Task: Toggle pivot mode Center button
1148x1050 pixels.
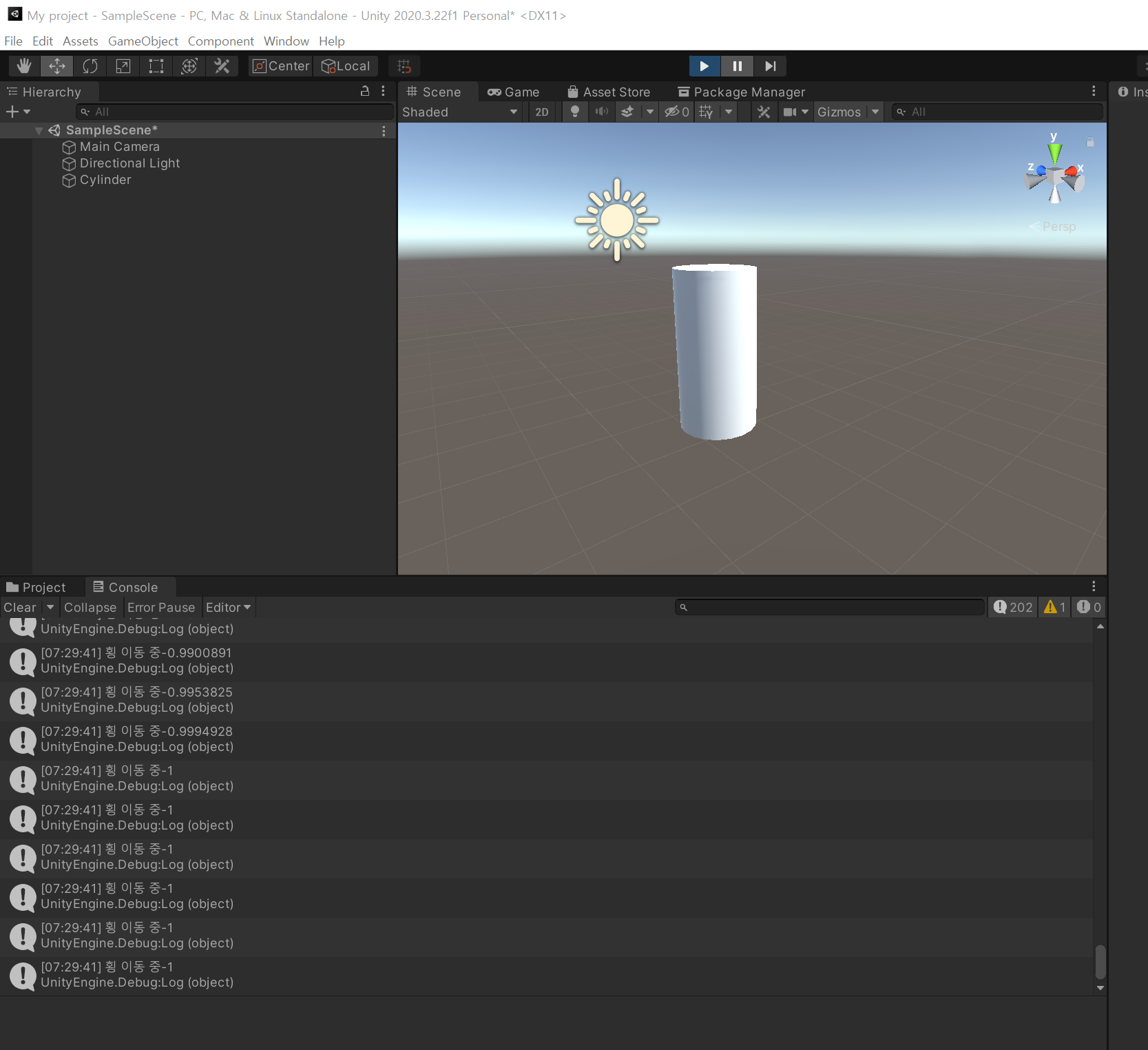Action: pyautogui.click(x=281, y=66)
